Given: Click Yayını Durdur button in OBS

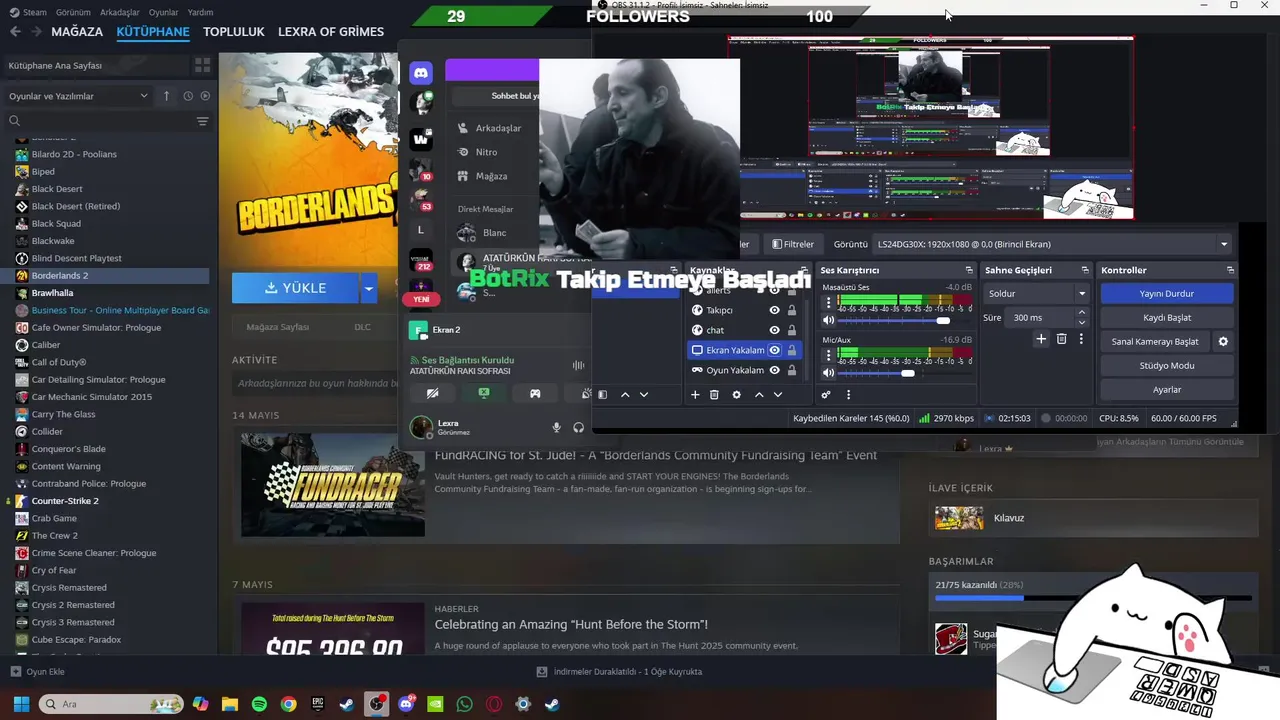Looking at the screenshot, I should click(x=1167, y=293).
